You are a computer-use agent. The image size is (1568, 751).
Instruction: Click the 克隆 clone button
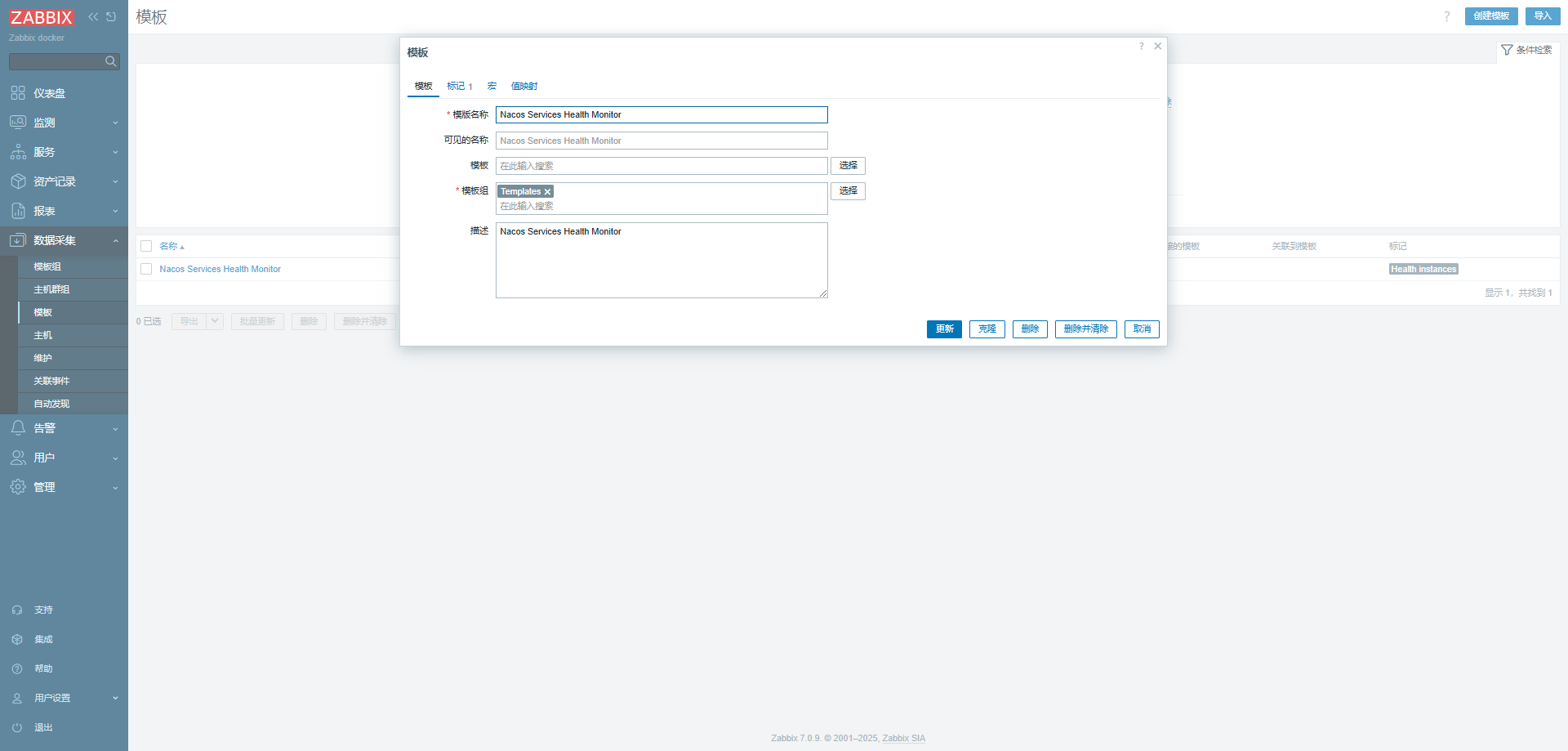pos(987,329)
